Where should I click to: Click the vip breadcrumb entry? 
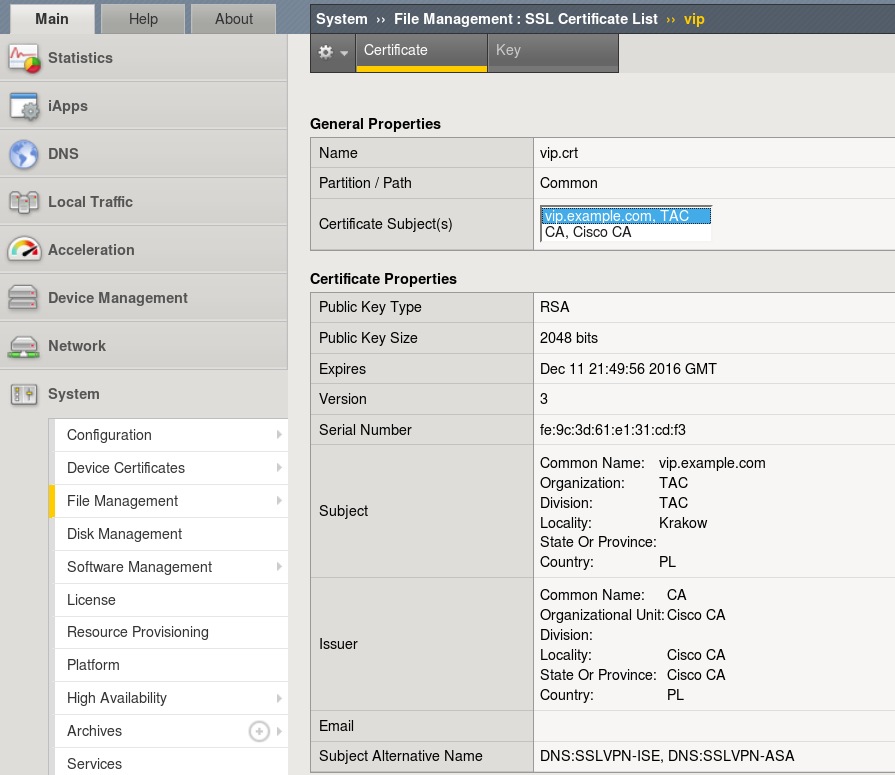point(694,19)
